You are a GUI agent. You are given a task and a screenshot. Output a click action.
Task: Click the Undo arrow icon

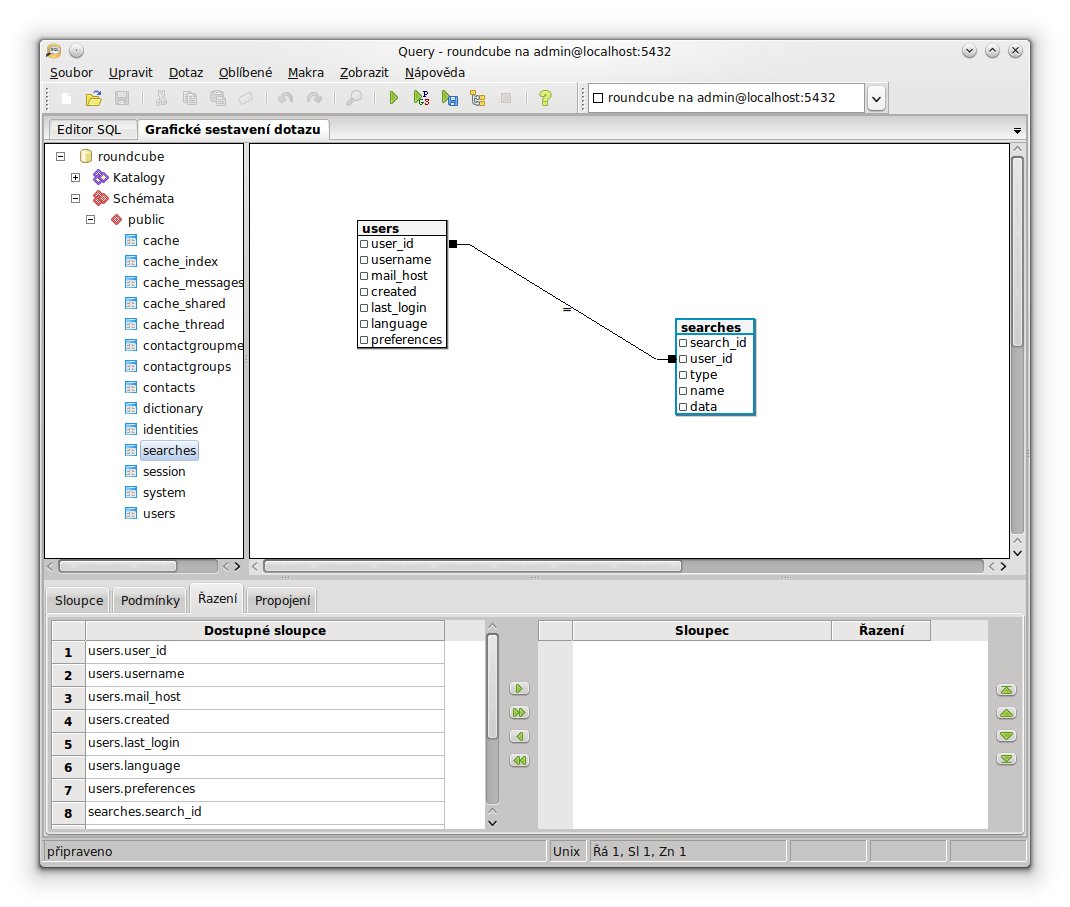tap(285, 98)
